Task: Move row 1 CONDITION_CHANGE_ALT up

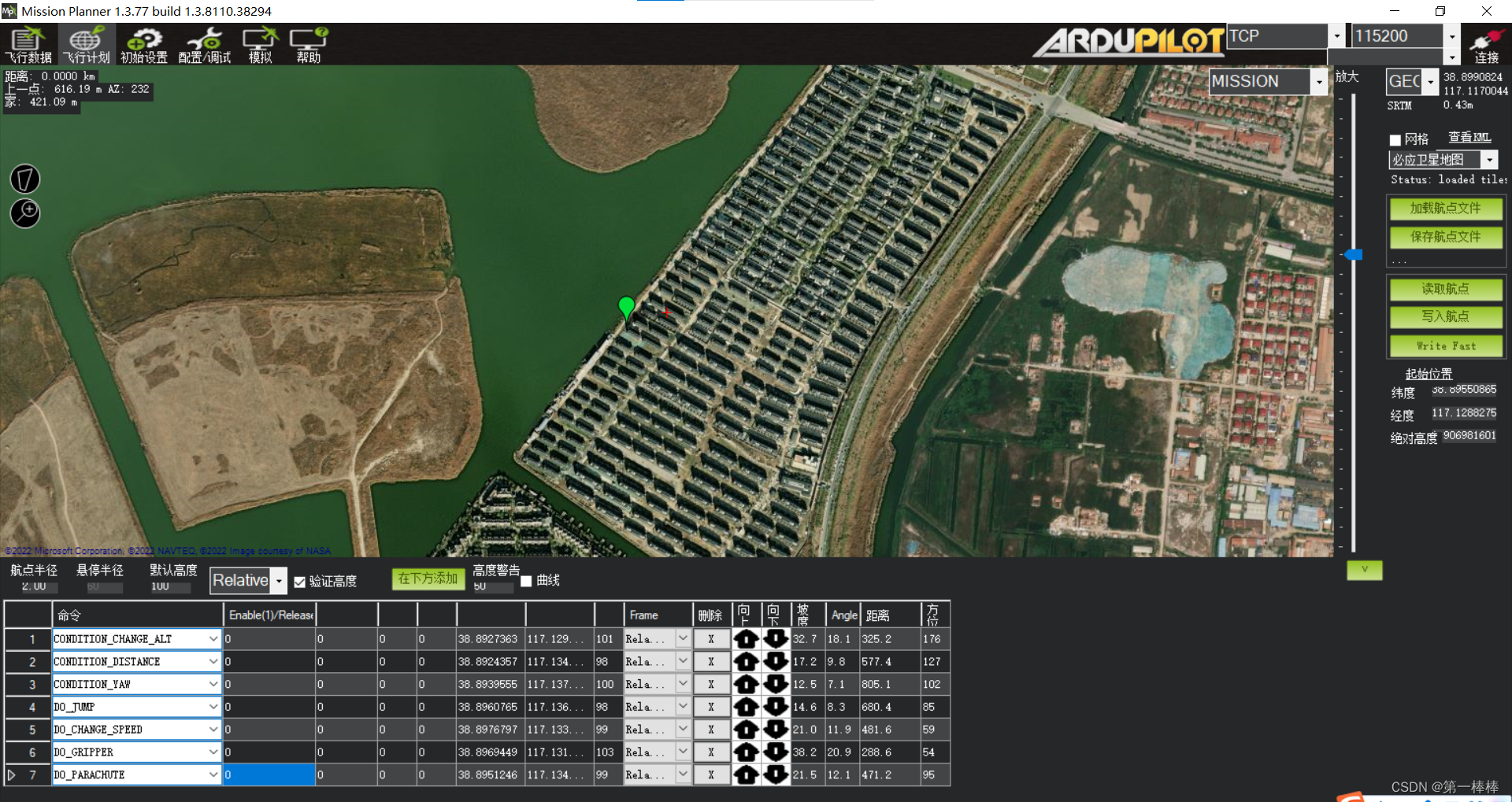Action: coord(746,639)
